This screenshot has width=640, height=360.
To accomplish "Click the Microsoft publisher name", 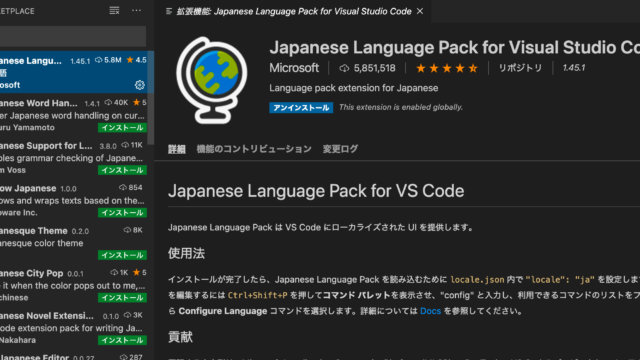I will point(294,68).
